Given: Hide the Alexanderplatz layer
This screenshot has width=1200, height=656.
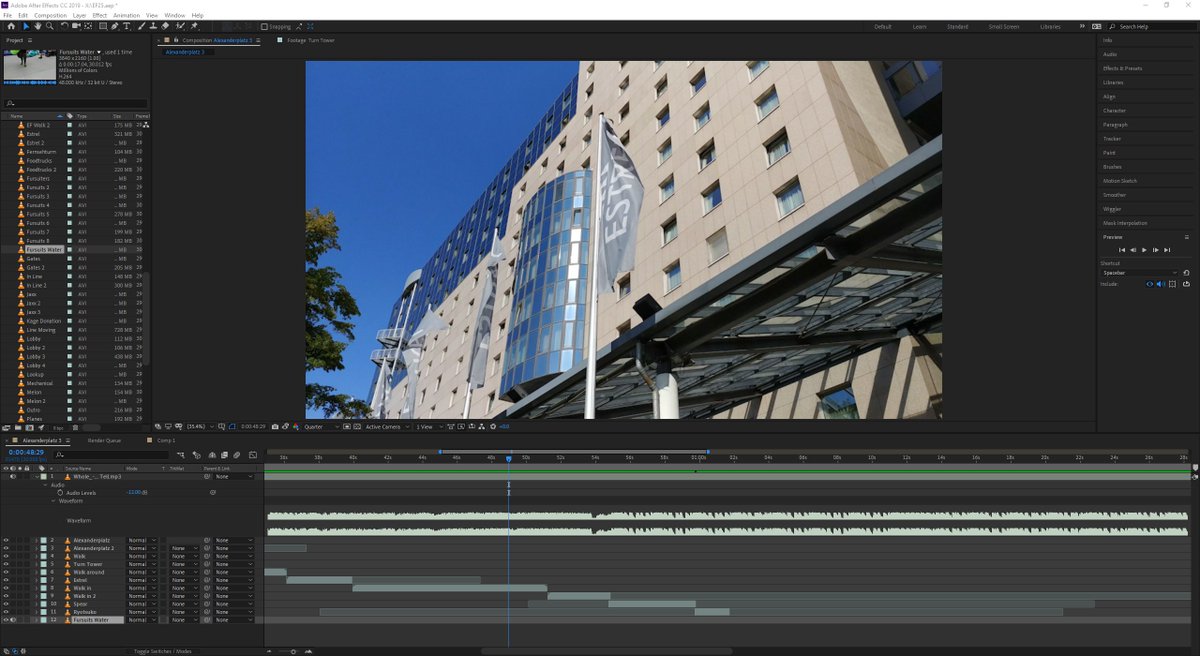Looking at the screenshot, I should 7,539.
